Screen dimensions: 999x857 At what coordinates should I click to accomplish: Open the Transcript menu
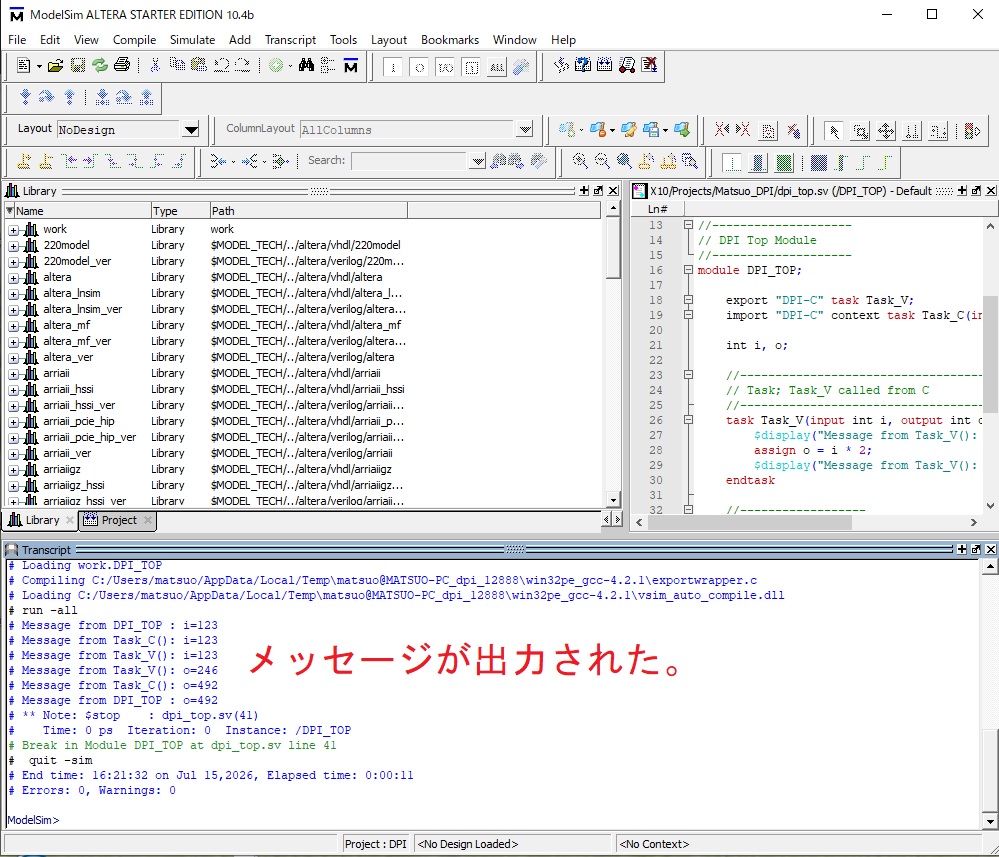coord(291,40)
